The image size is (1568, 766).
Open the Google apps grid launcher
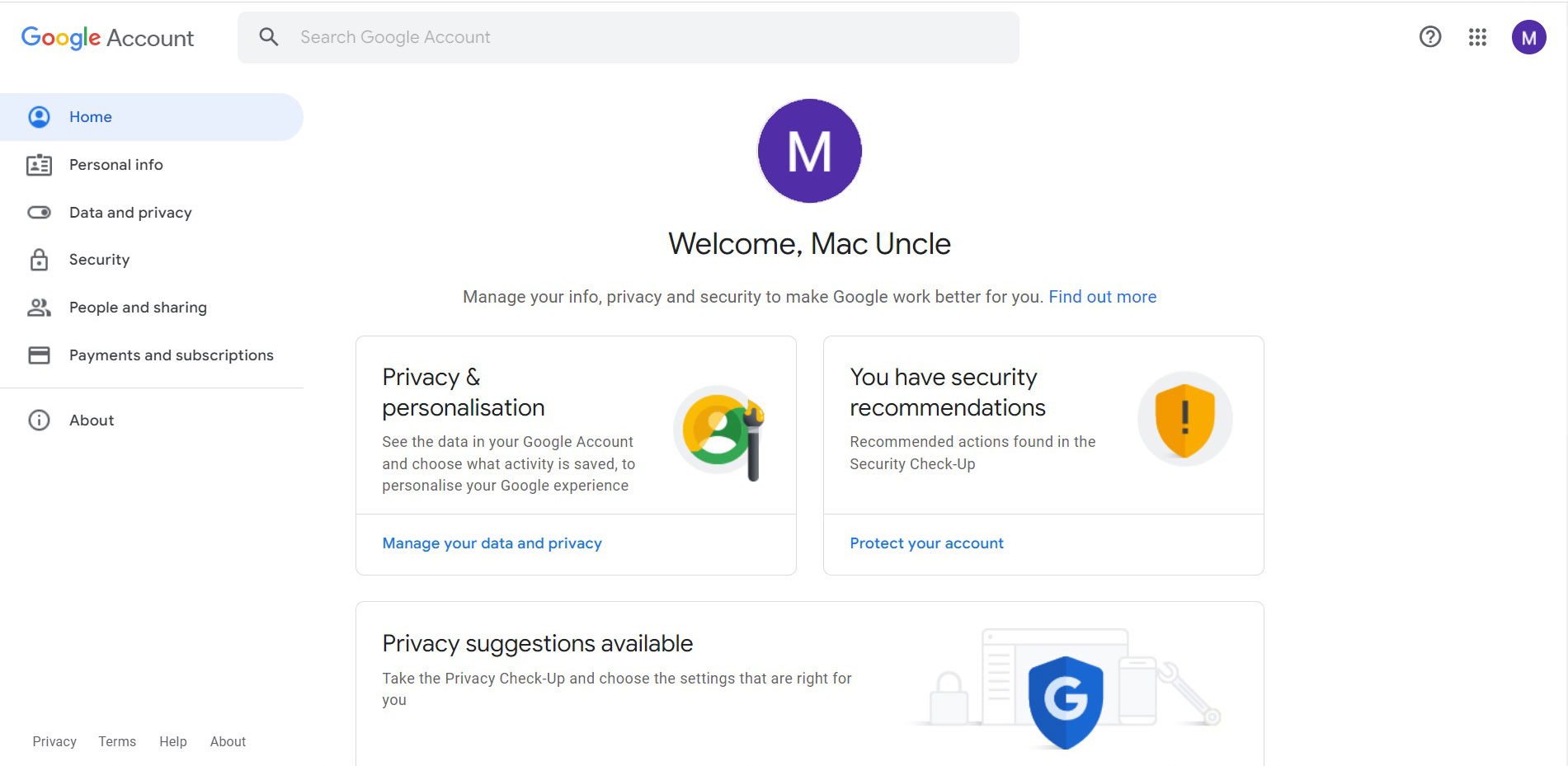pos(1477,37)
